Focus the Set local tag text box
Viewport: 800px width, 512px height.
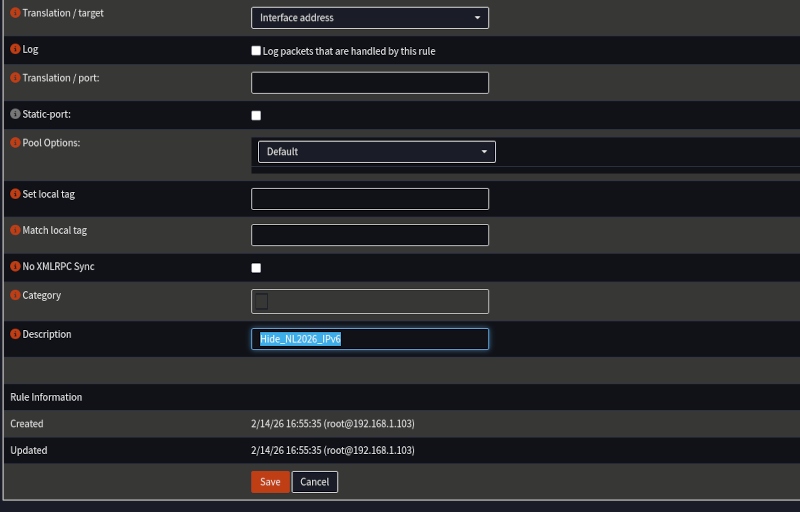pyautogui.click(x=369, y=199)
